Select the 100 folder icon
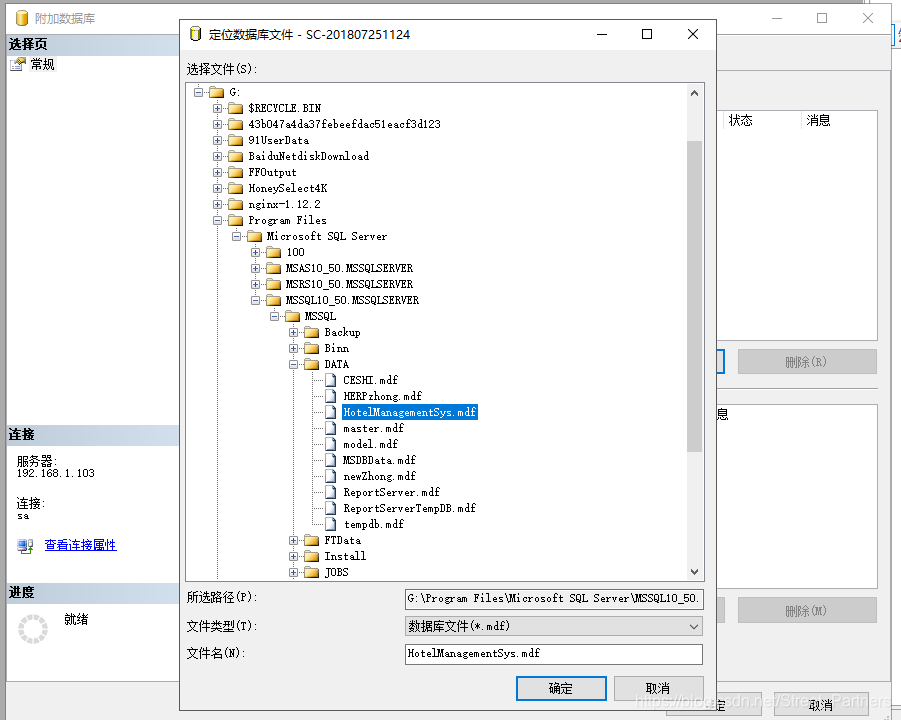The width and height of the screenshot is (901, 720). tap(274, 252)
